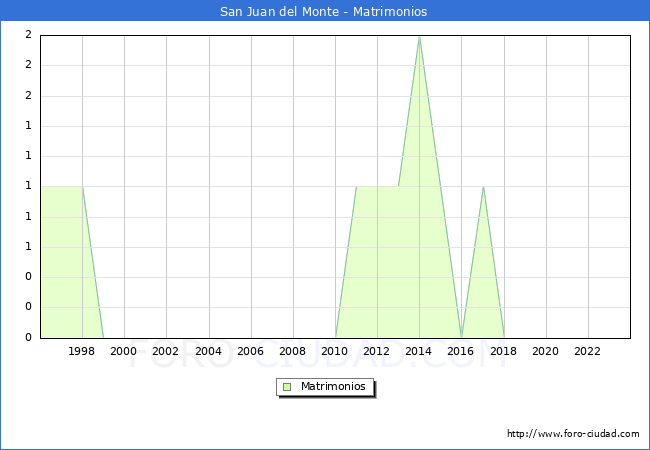The image size is (650, 450).
Task: Click the 2014 peak of the chart
Action: (419, 37)
